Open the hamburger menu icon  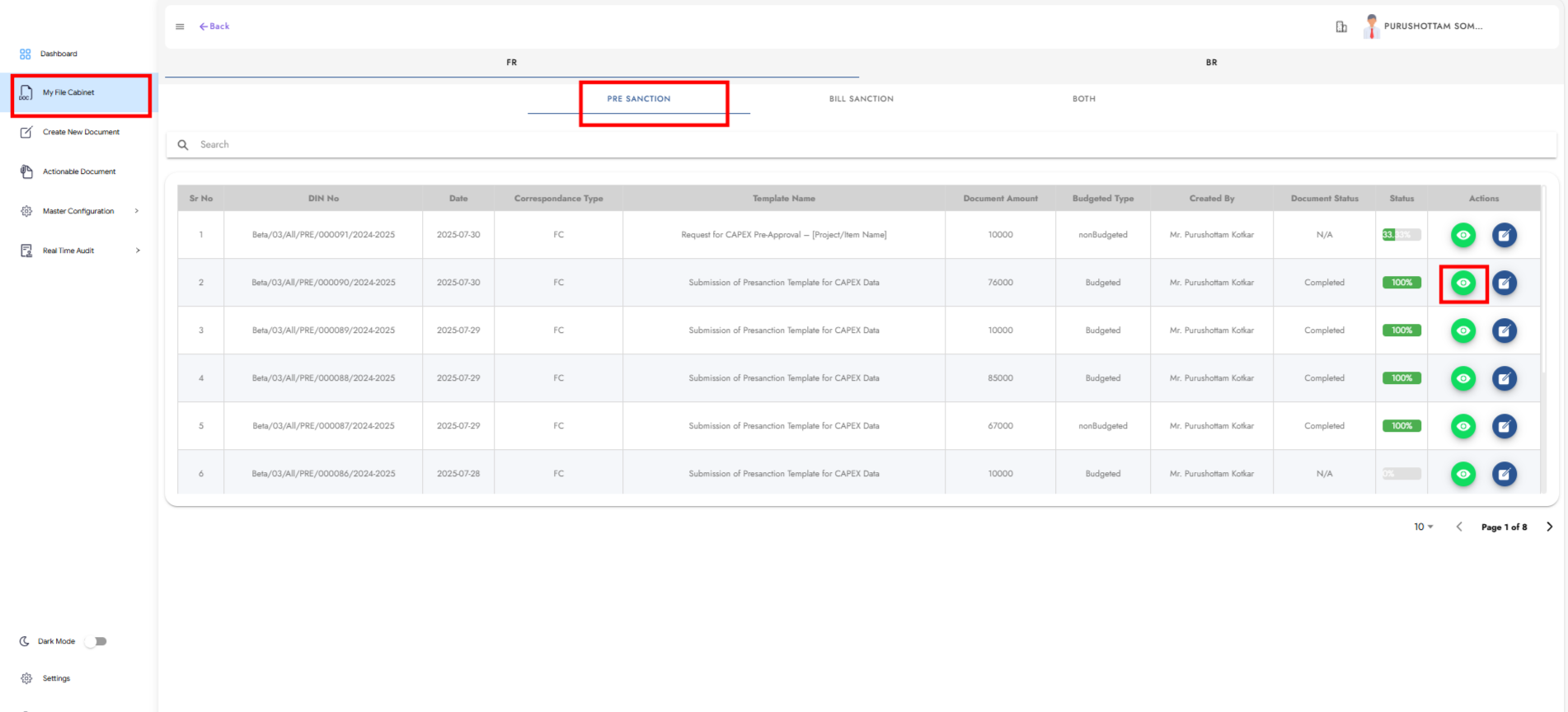point(180,26)
